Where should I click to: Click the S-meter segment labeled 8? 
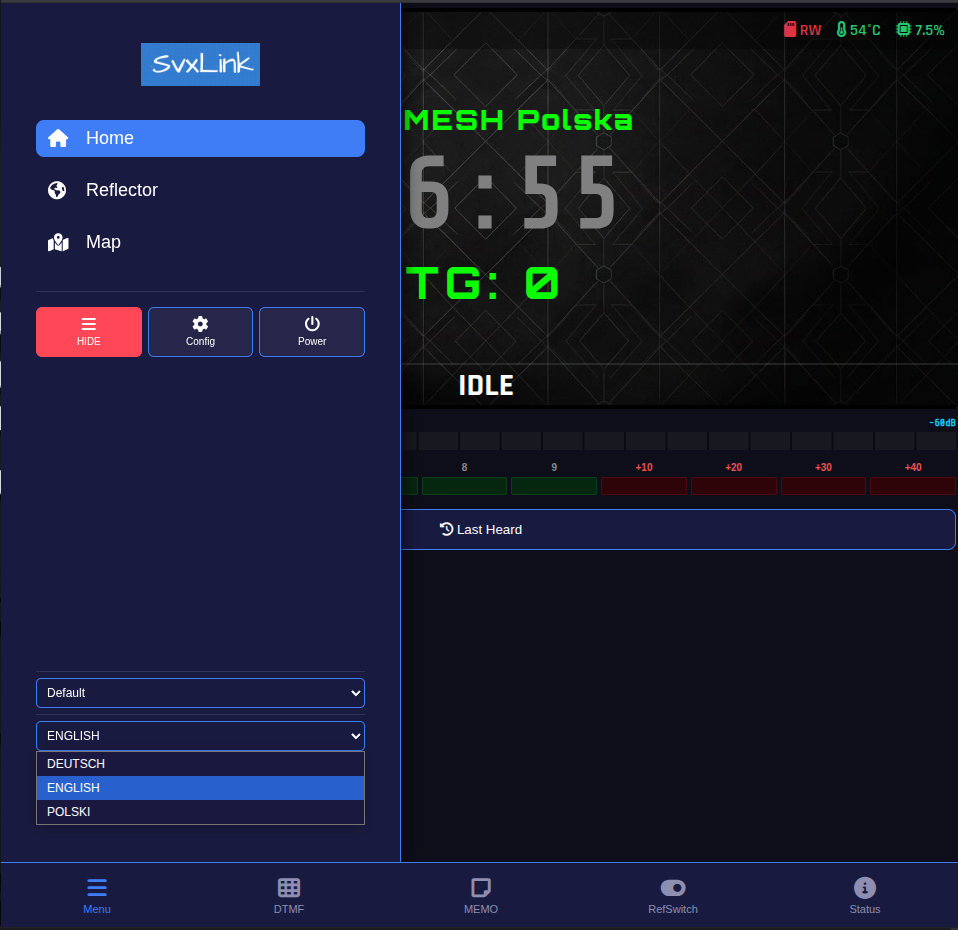coord(464,486)
